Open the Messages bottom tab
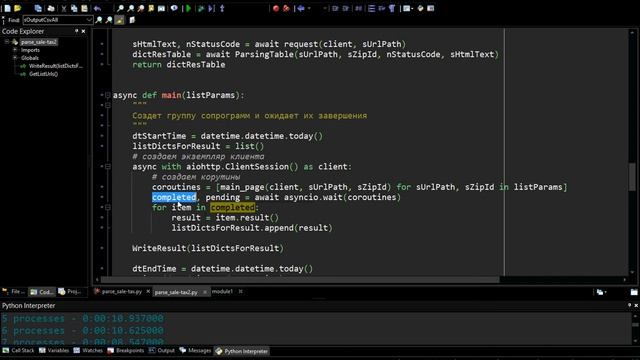The image size is (640, 360). 196,351
